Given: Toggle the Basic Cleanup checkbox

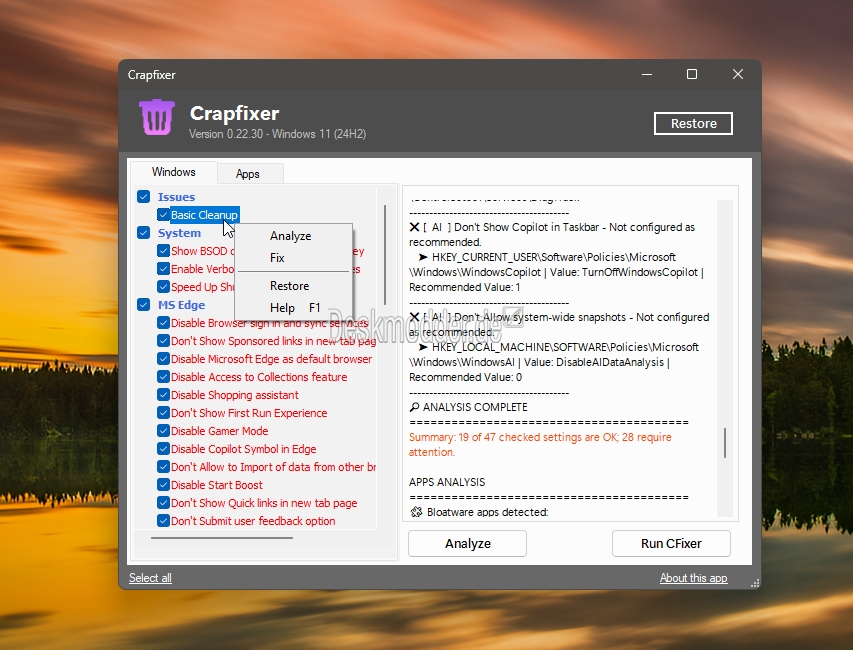Looking at the screenshot, I should click(163, 214).
